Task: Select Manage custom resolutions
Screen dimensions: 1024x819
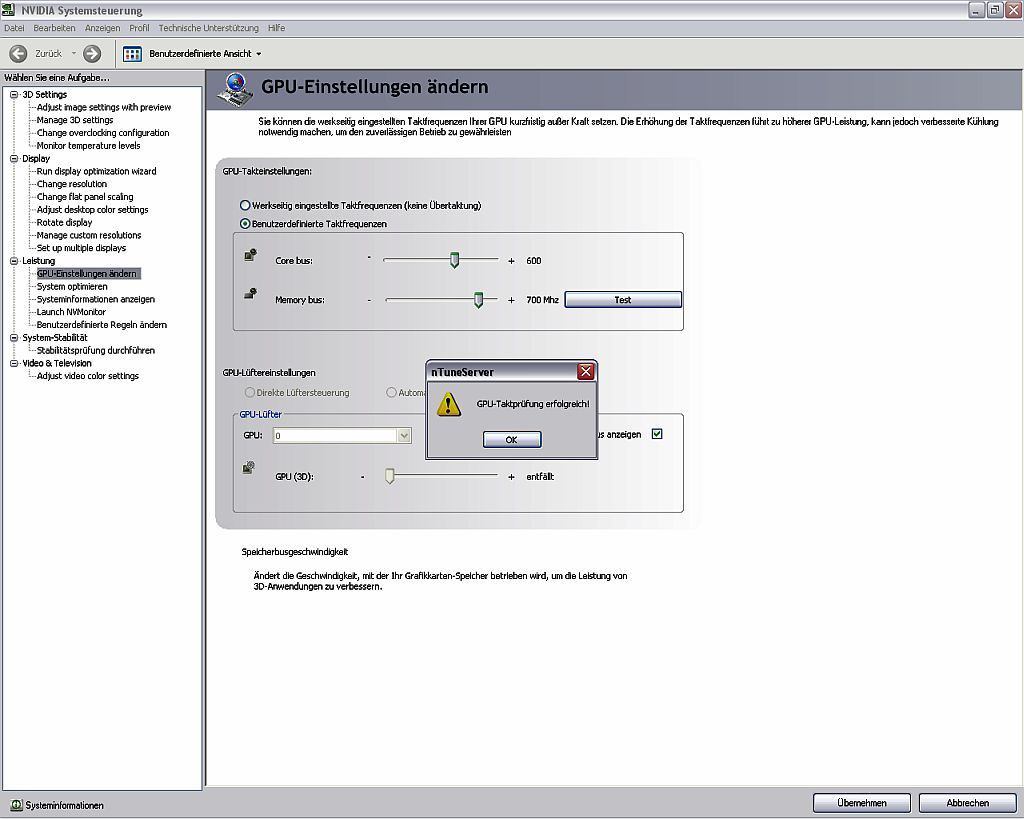Action: (x=89, y=235)
